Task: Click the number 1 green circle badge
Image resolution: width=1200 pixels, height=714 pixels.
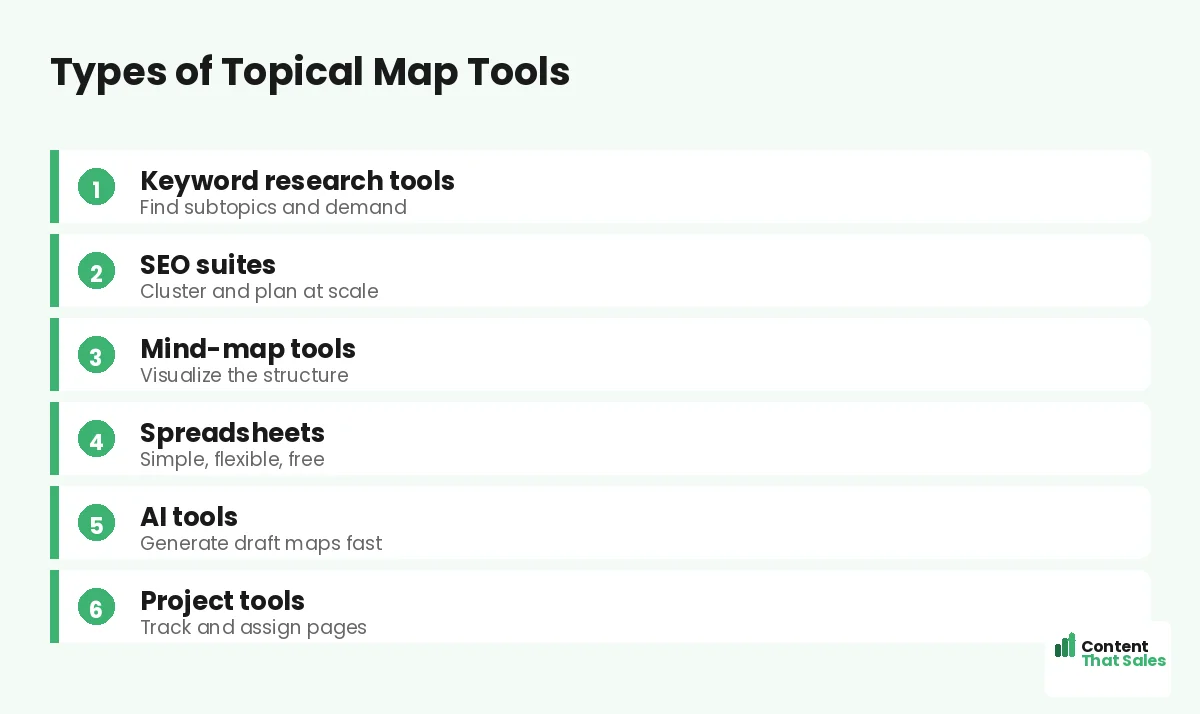Action: (x=96, y=187)
